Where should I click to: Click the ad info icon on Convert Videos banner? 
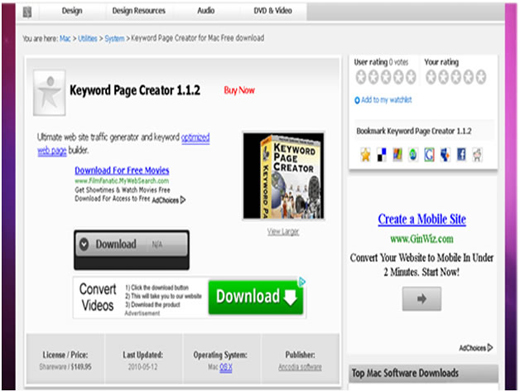(x=302, y=282)
